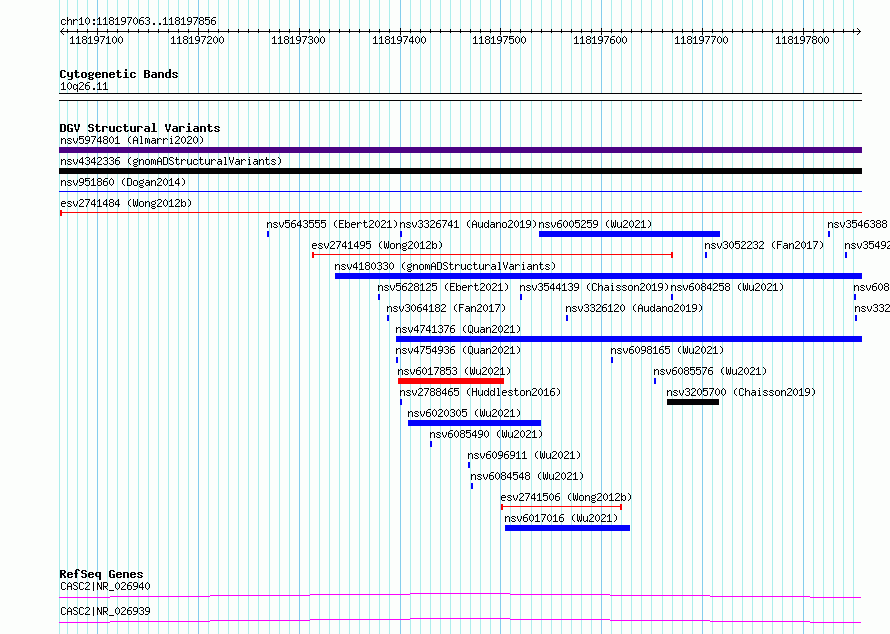Screen dimensions: 890x634
Task: Open esv2741495 (Wong2012b) variant label
Action: point(377,245)
